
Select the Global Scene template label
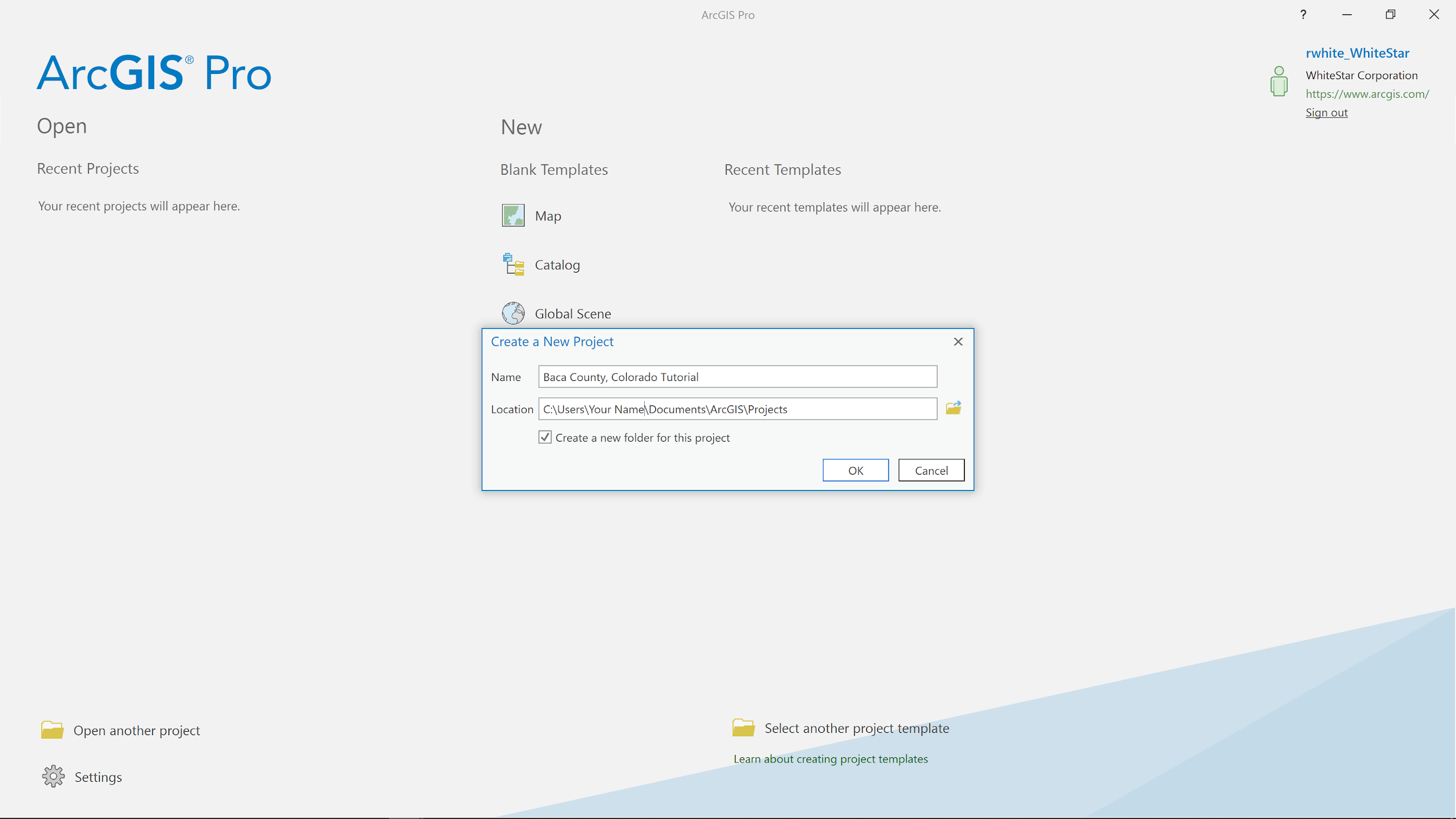pyautogui.click(x=573, y=314)
